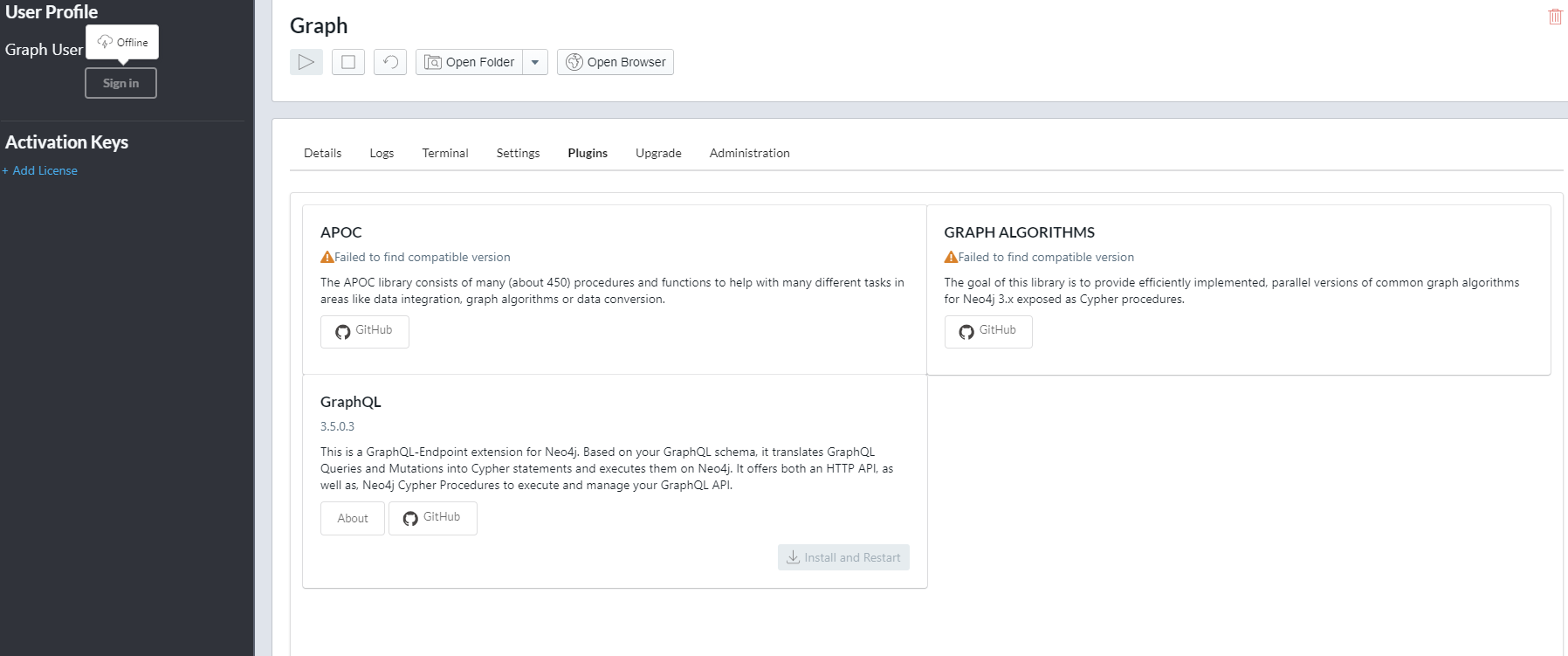This screenshot has height=656, width=1568.
Task: Click APOC warning triangle icon
Action: click(x=327, y=257)
